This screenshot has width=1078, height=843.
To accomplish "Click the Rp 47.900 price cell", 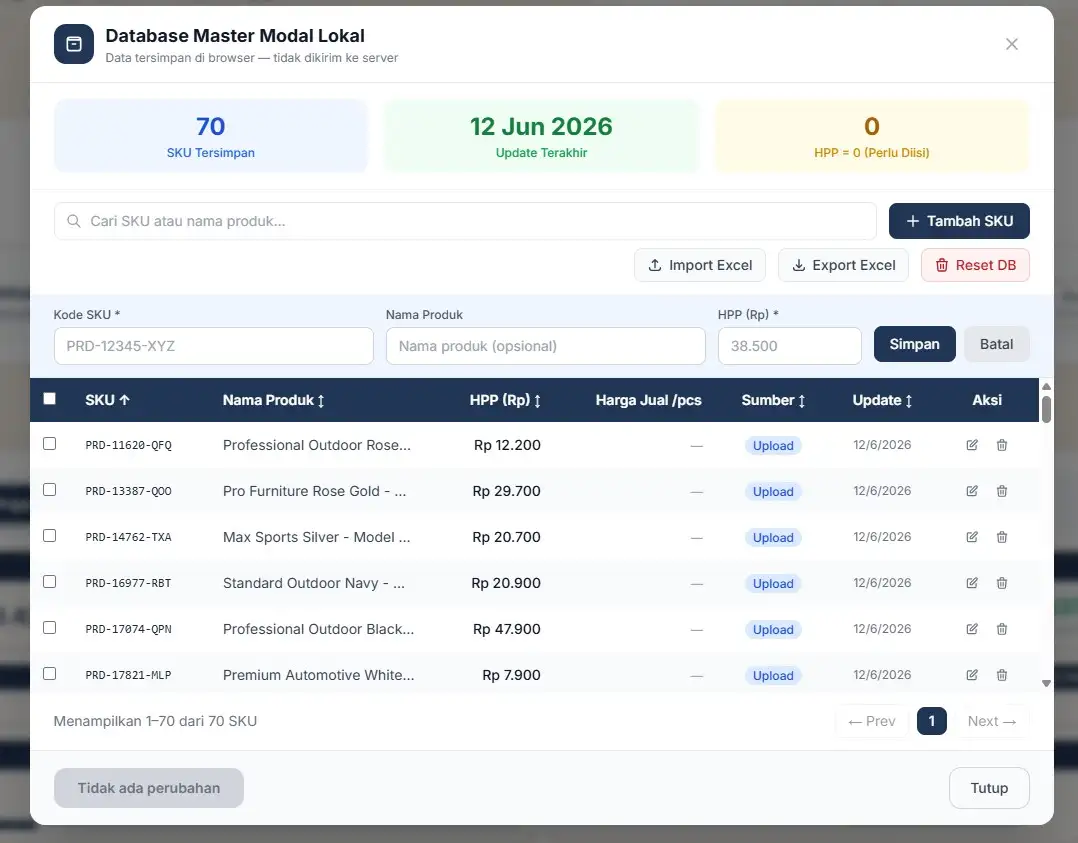I will 507,629.
